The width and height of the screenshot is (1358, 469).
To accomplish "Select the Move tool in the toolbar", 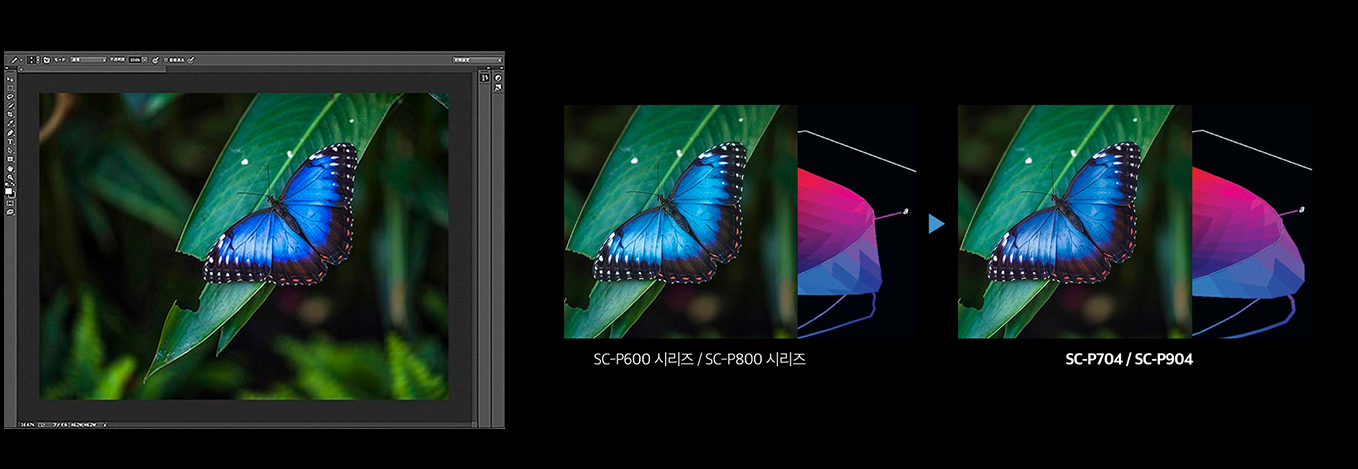I will click(10, 78).
